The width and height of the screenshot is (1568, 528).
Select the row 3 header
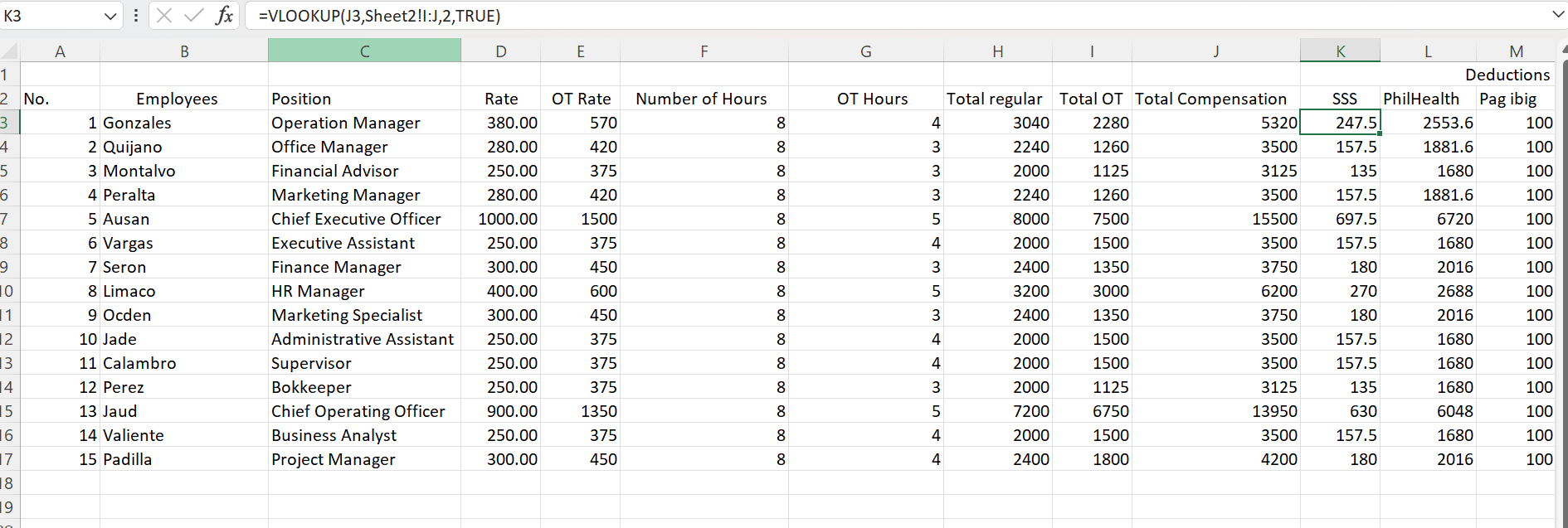pyautogui.click(x=7, y=123)
